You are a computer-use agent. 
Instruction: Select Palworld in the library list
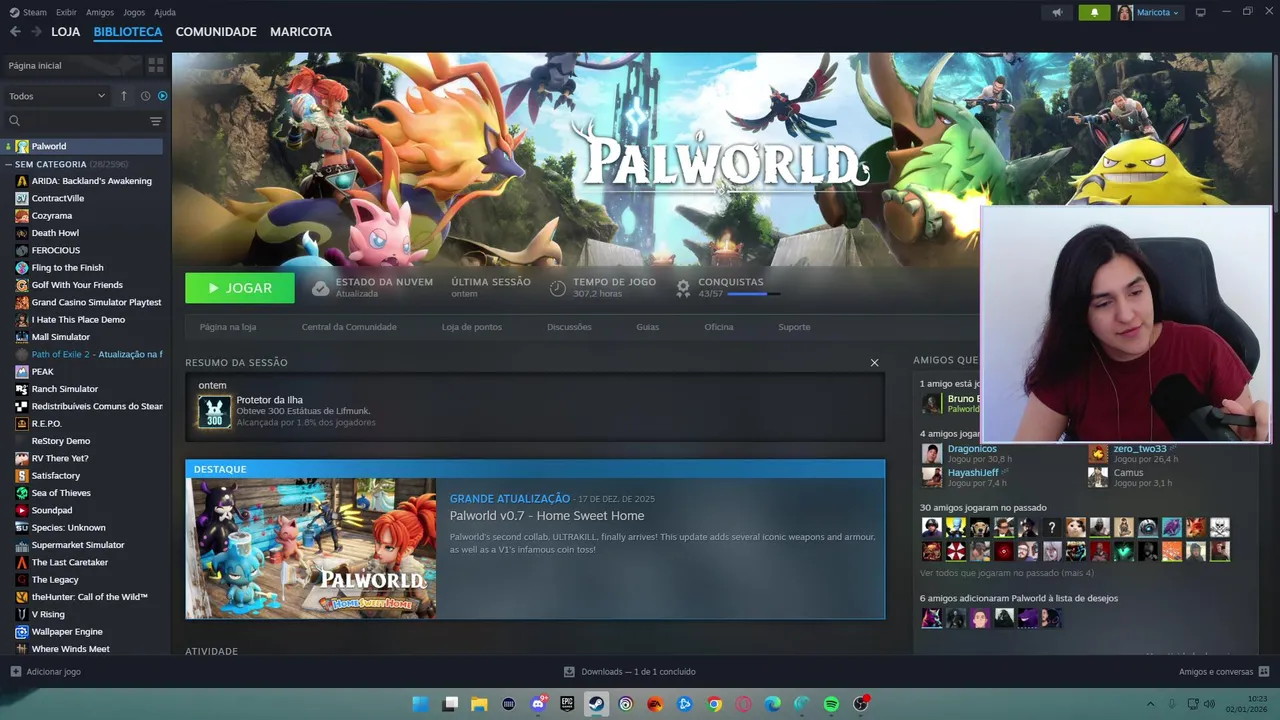coord(83,146)
